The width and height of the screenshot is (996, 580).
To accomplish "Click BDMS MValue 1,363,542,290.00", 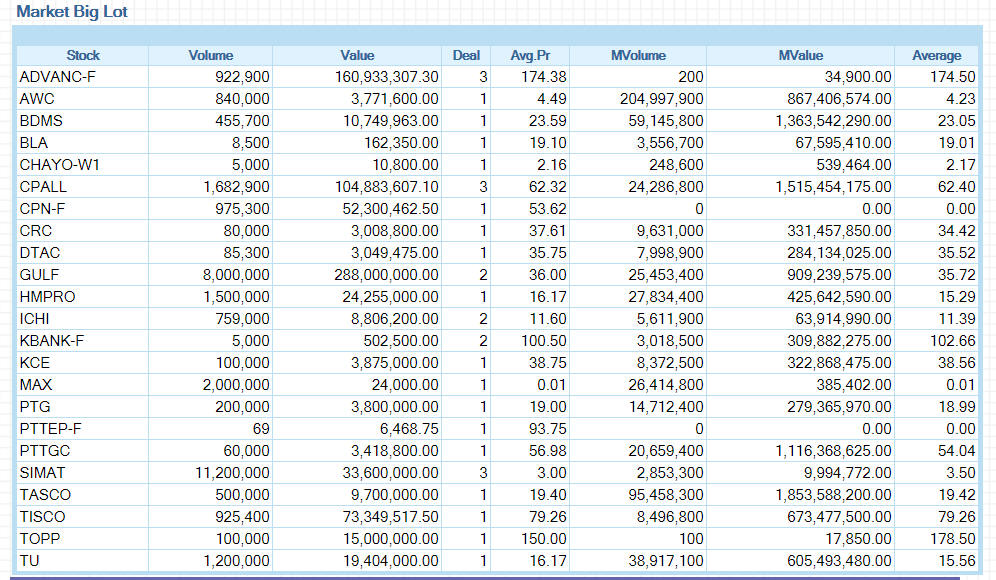I will click(x=833, y=121).
